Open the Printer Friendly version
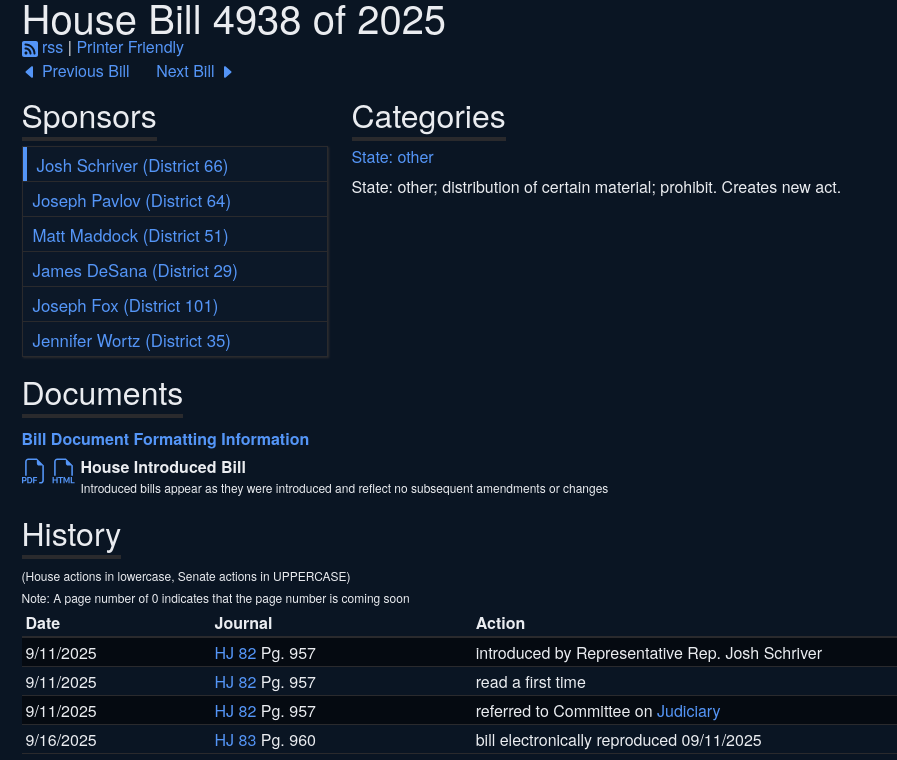Viewport: 897px width, 760px height. 130,48
